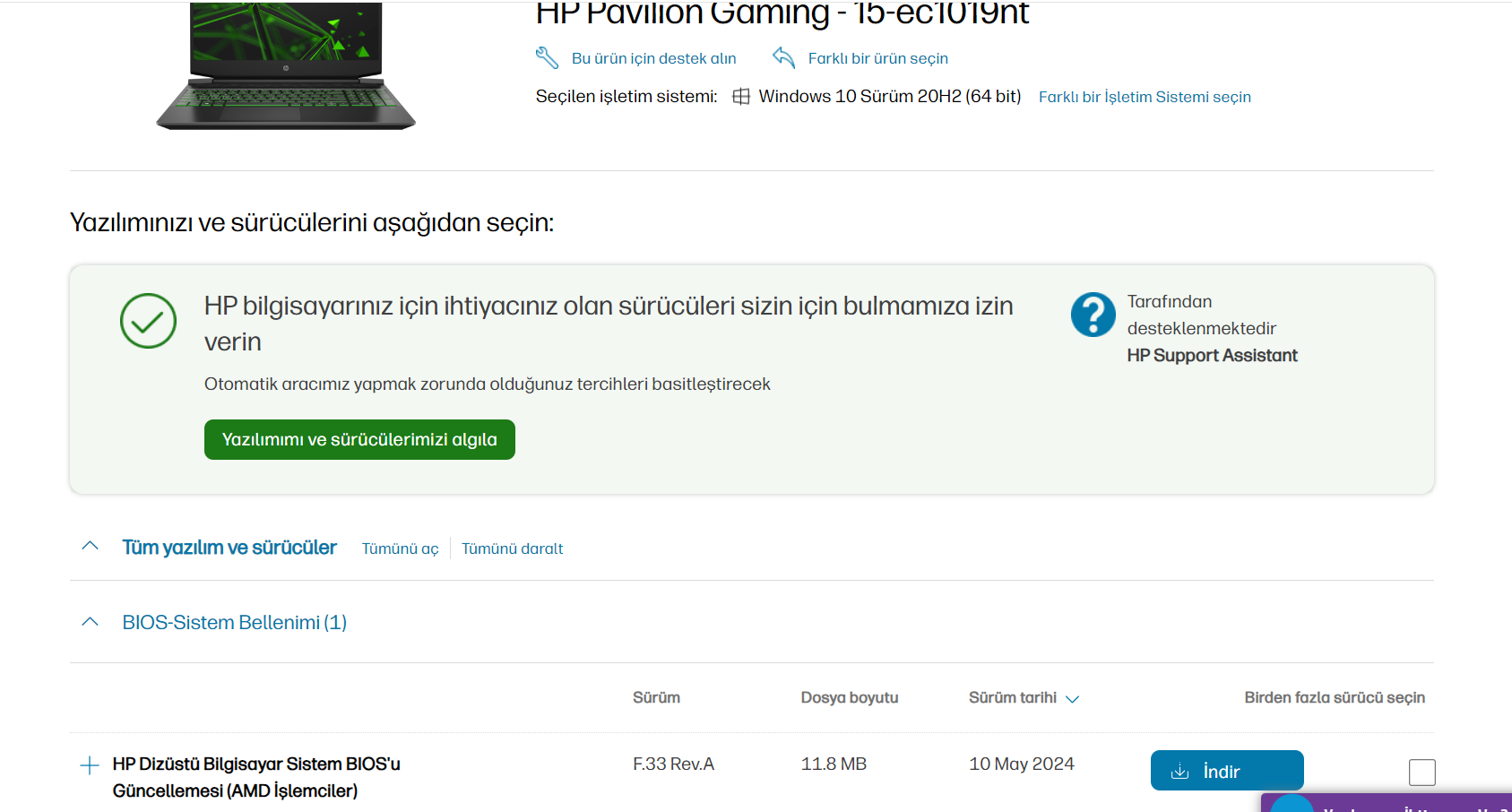Click the 'BIOS-Sistem Bellenimi (1)' category title
Image resolution: width=1512 pixels, height=812 pixels.
pos(235,622)
